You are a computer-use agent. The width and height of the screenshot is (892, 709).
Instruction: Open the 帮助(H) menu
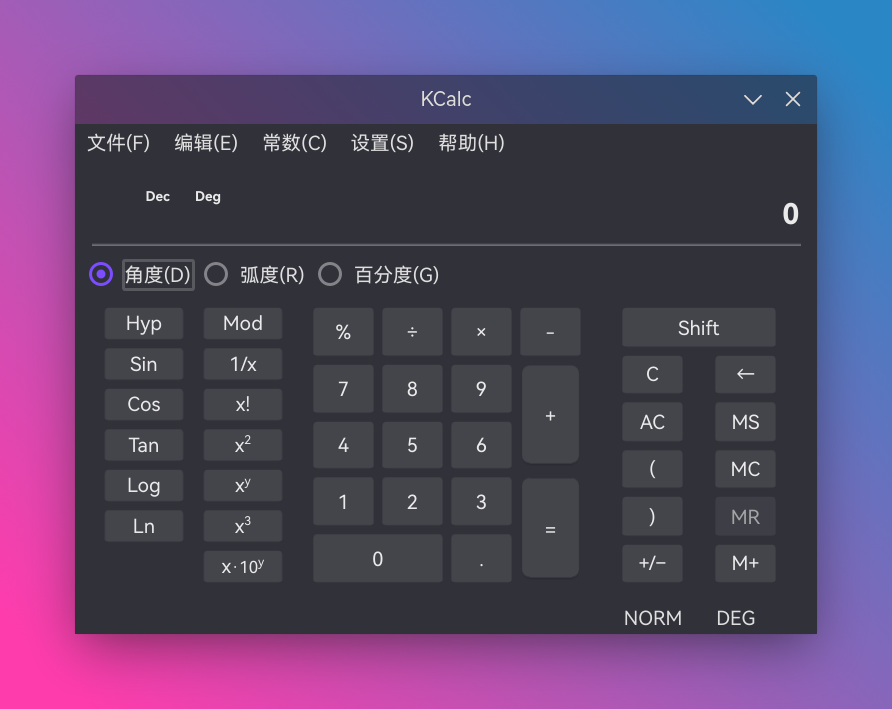[471, 143]
